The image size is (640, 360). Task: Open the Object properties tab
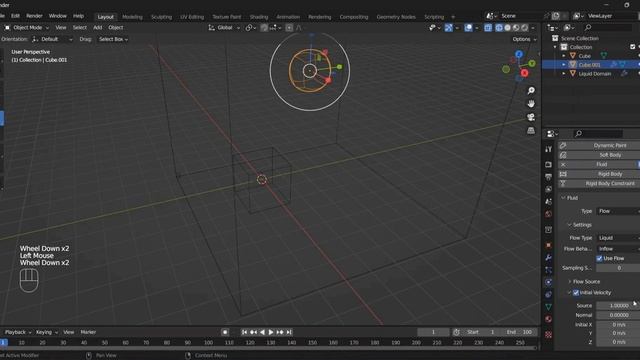tap(548, 245)
